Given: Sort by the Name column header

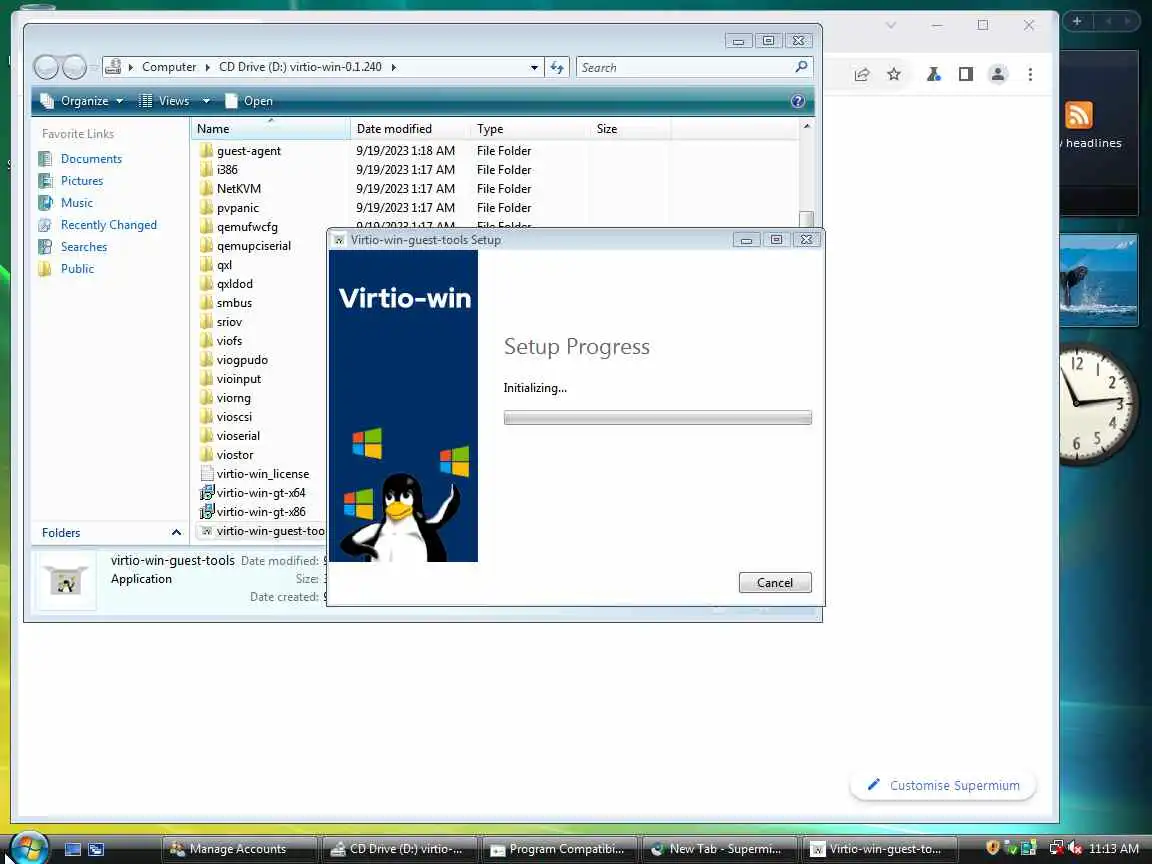Looking at the screenshot, I should coord(270,129).
